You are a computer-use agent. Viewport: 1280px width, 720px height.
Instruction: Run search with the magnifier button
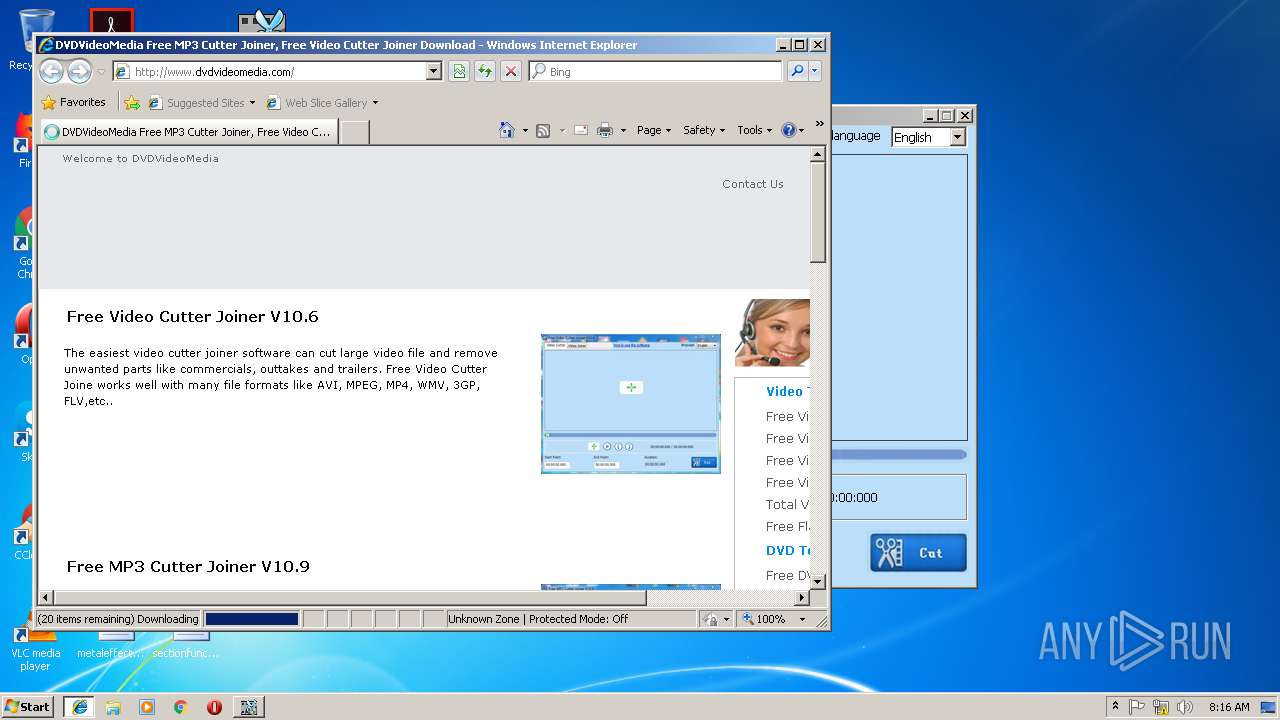(x=797, y=71)
